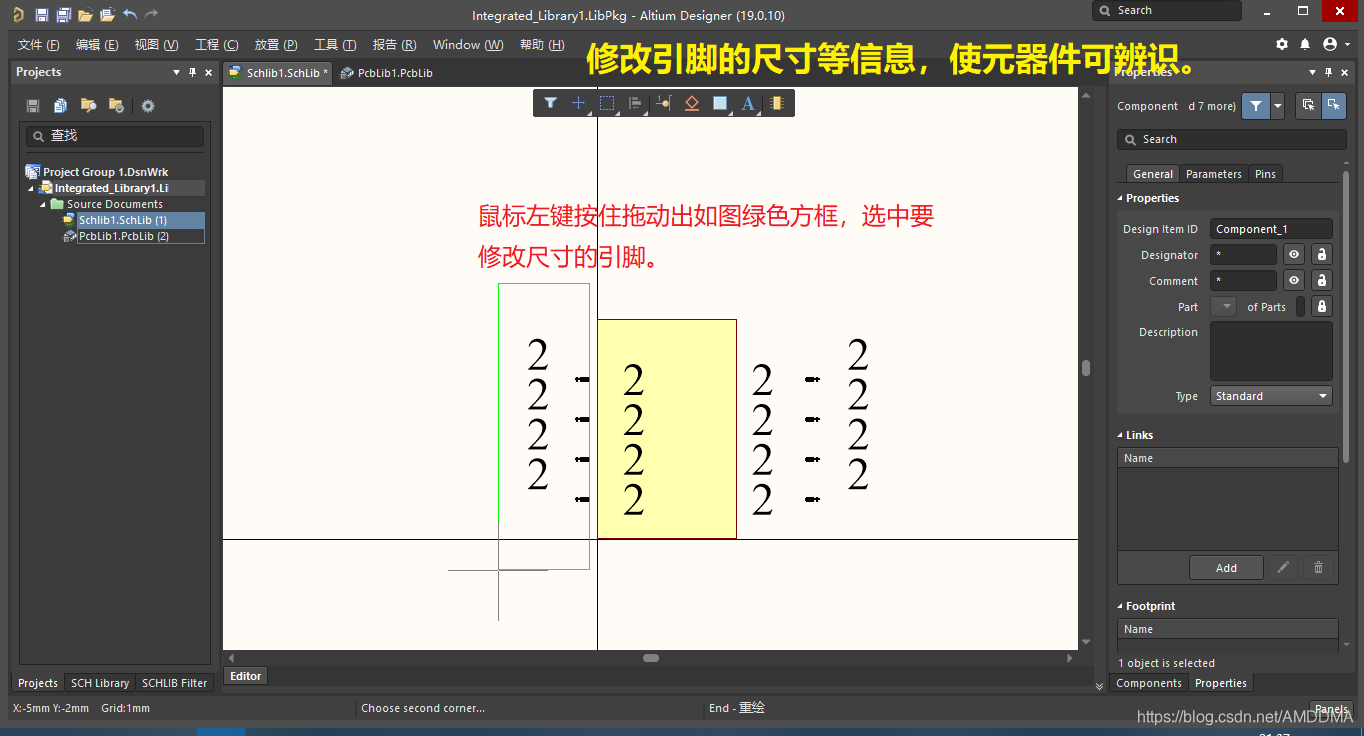Collapse the Links section
The height and width of the screenshot is (736, 1364).
(x=1121, y=435)
